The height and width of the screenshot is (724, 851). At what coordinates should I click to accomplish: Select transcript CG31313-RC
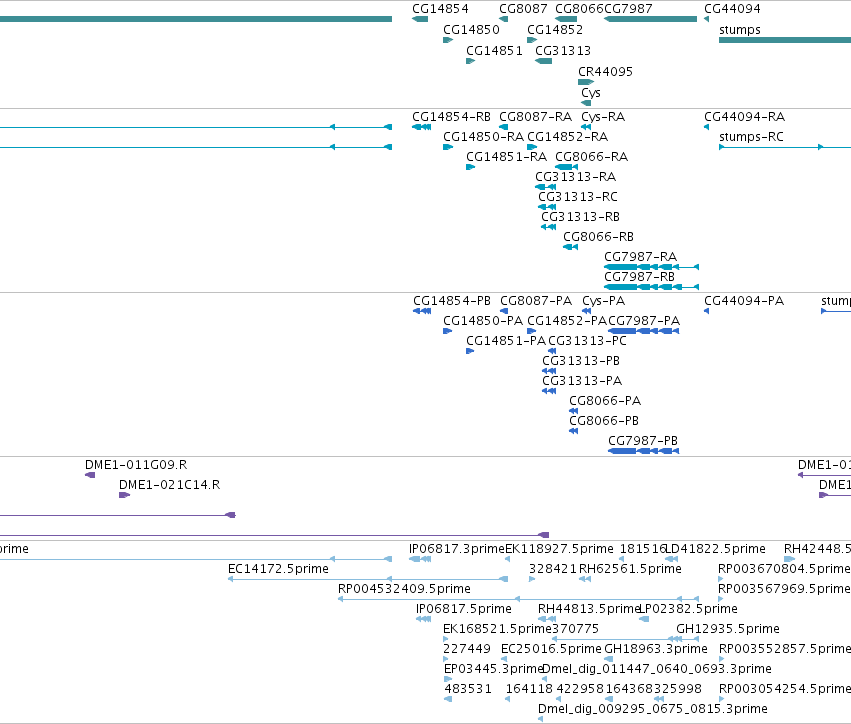pos(547,207)
